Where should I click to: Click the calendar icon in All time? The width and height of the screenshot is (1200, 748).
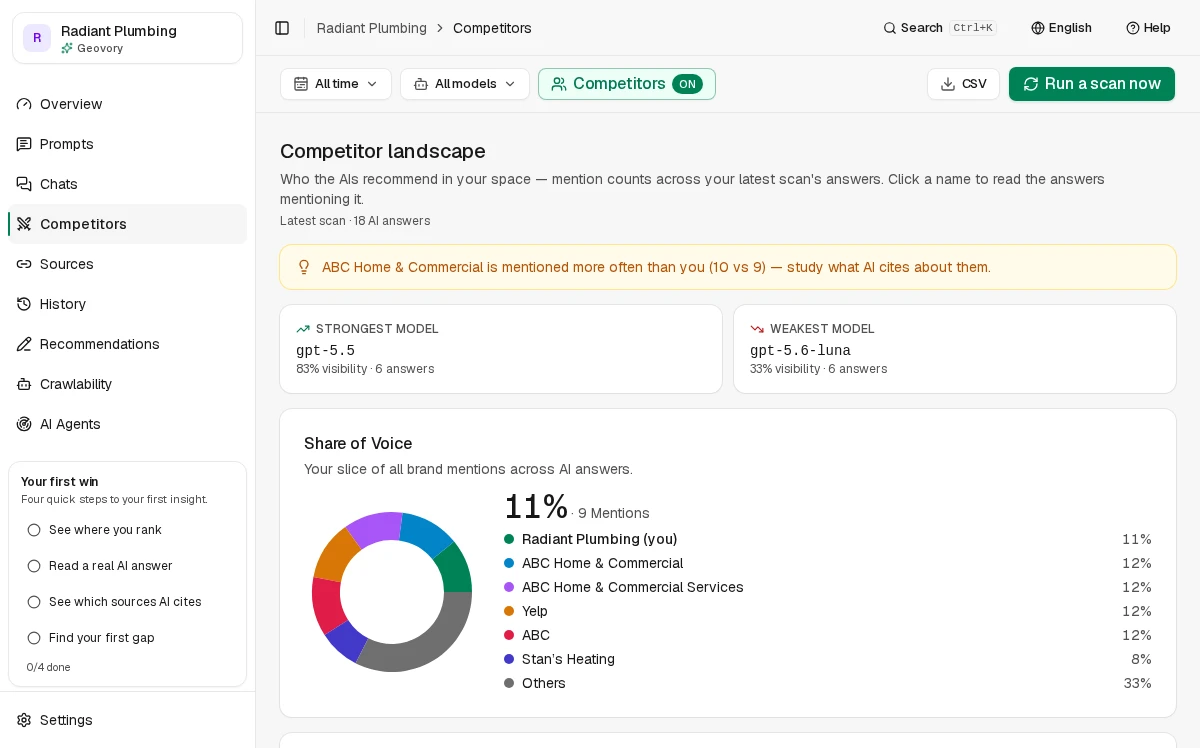coord(301,84)
